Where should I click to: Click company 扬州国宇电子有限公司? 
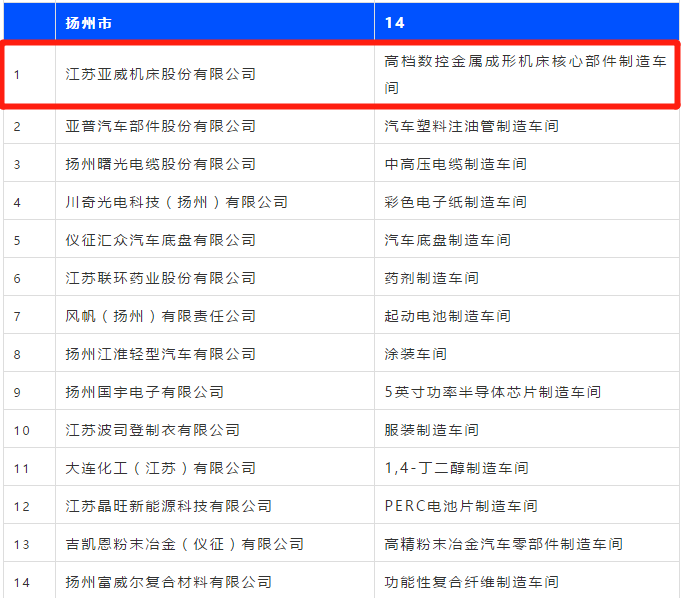click(145, 392)
